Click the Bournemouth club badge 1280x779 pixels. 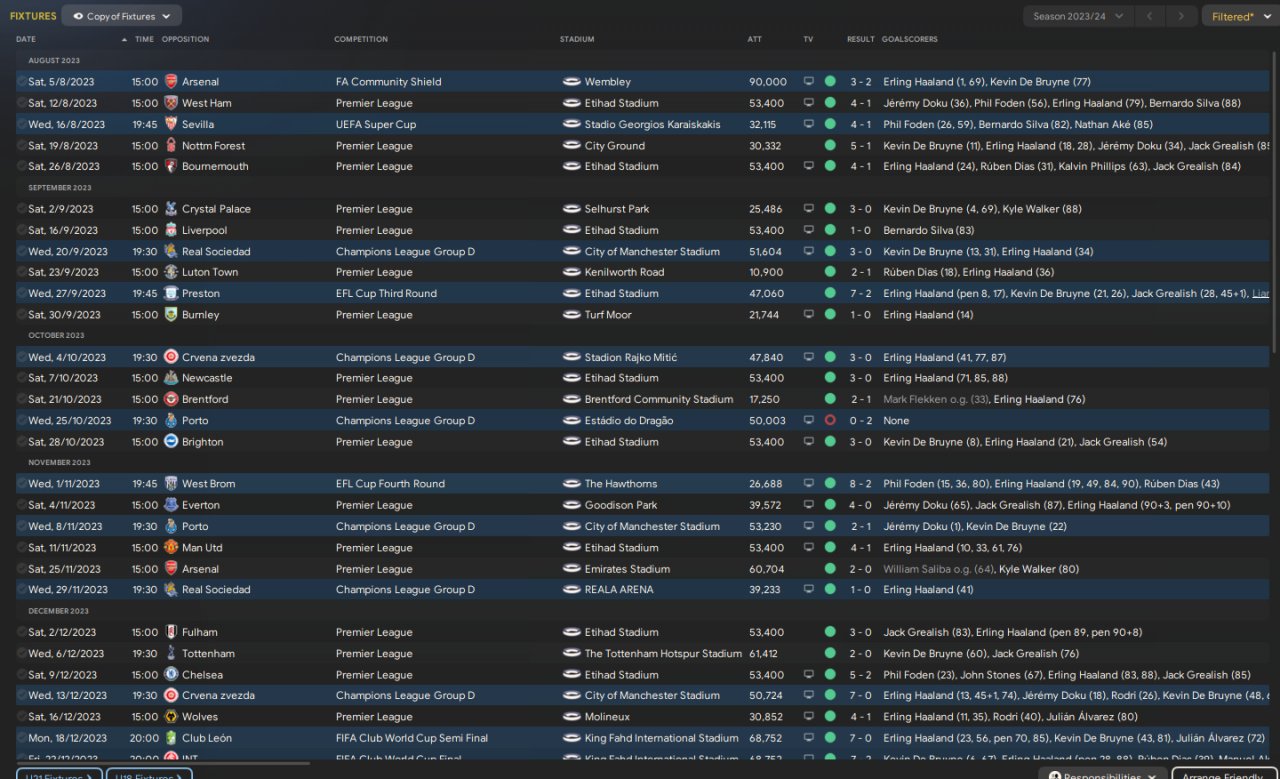pos(171,166)
